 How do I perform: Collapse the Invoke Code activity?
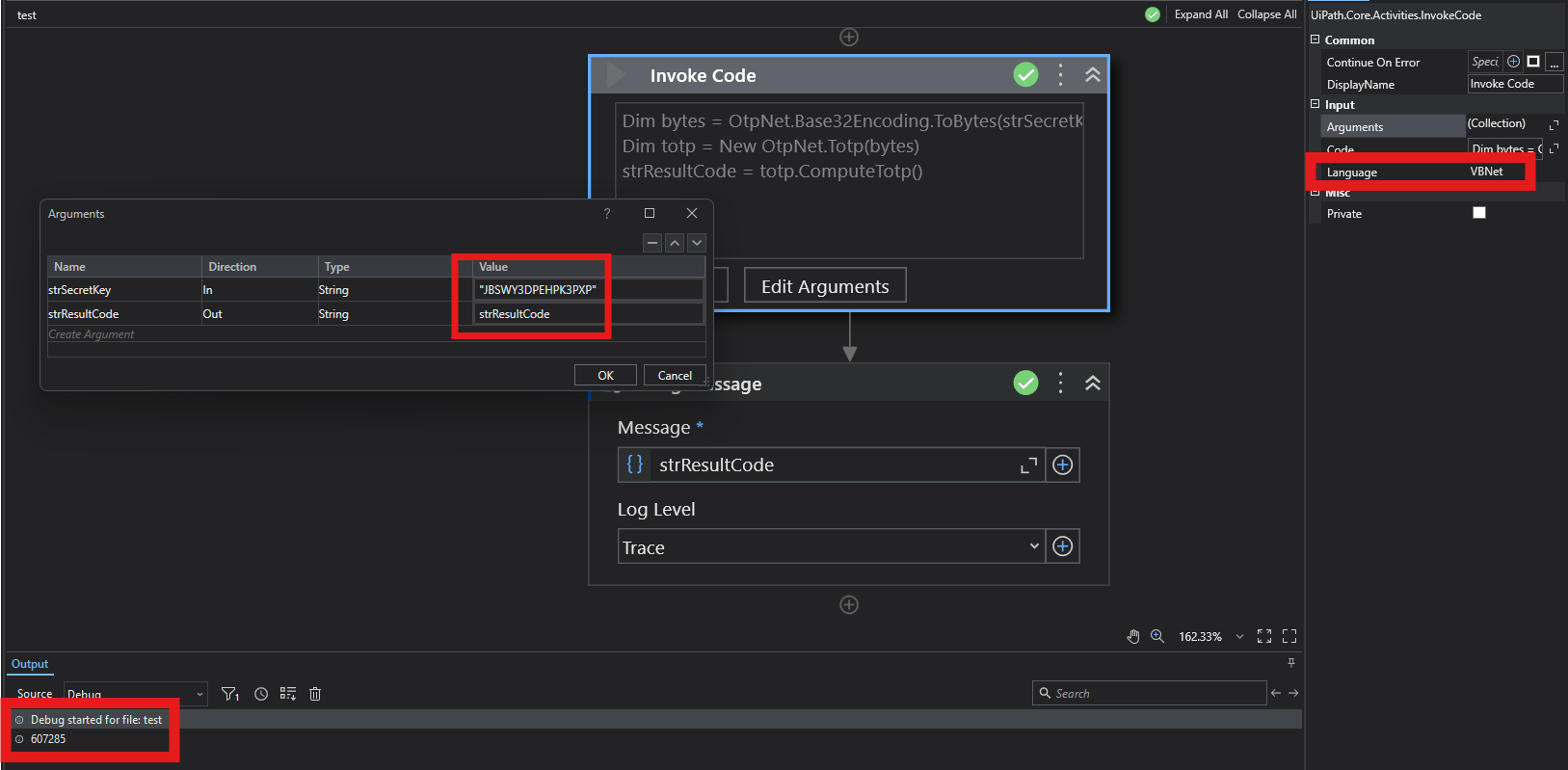(1092, 75)
